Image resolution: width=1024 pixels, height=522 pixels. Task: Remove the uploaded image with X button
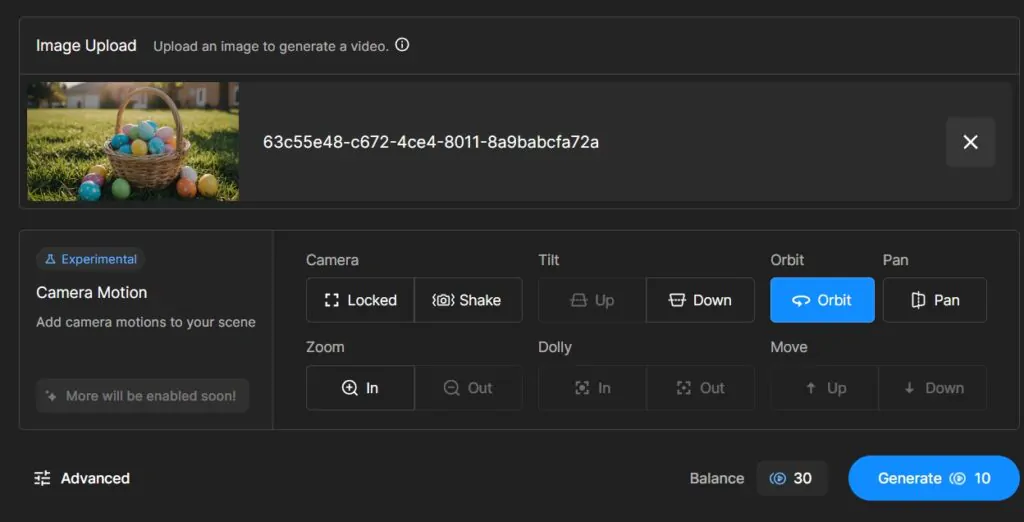point(970,142)
